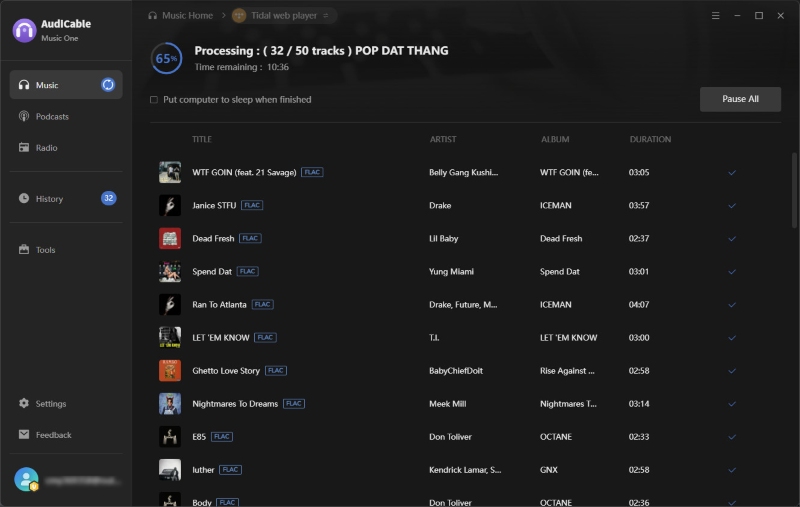Click the track list vertical scrollbar
The height and width of the screenshot is (507, 800).
(x=794, y=190)
